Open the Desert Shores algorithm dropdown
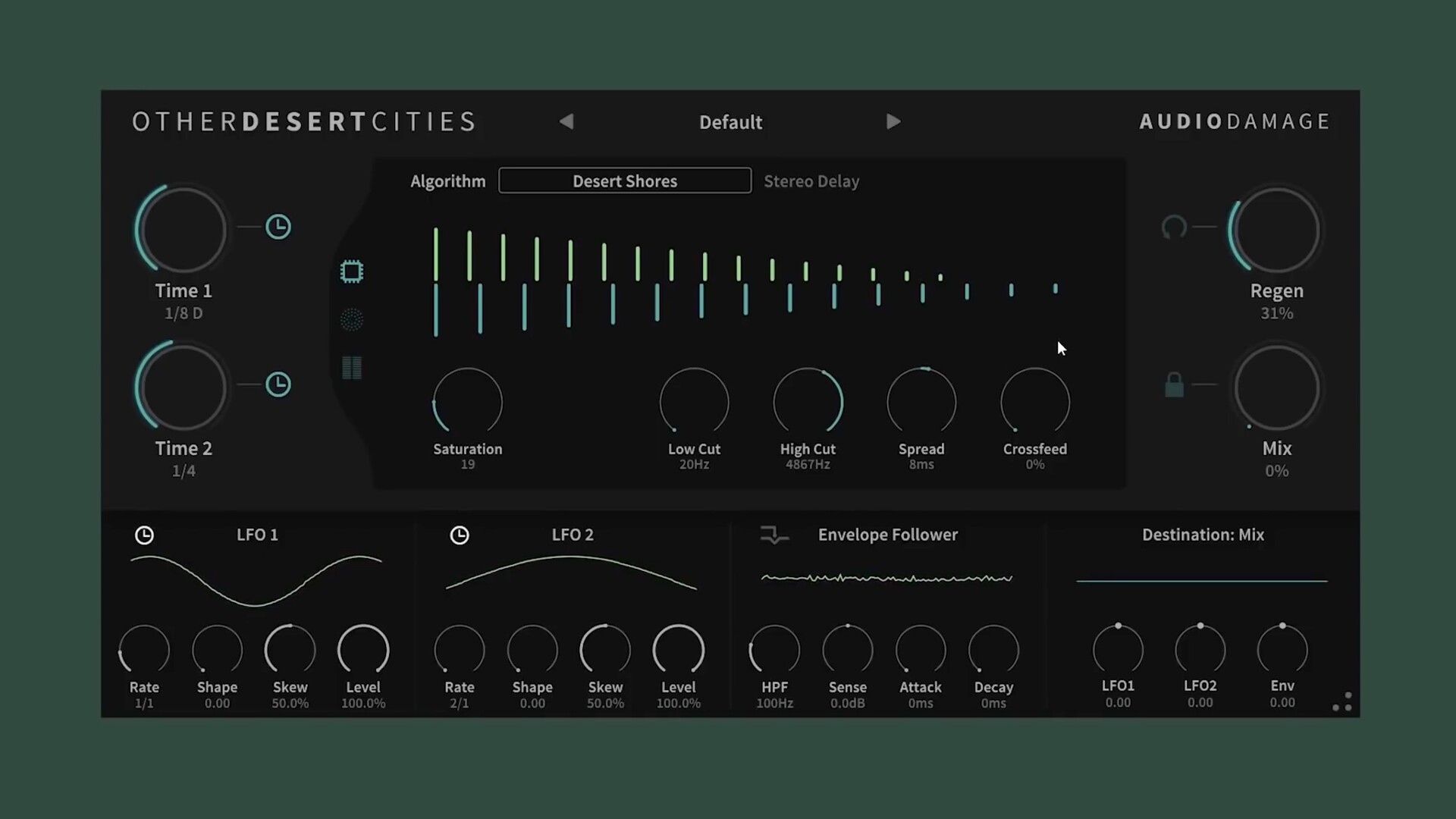1456x819 pixels. click(625, 180)
